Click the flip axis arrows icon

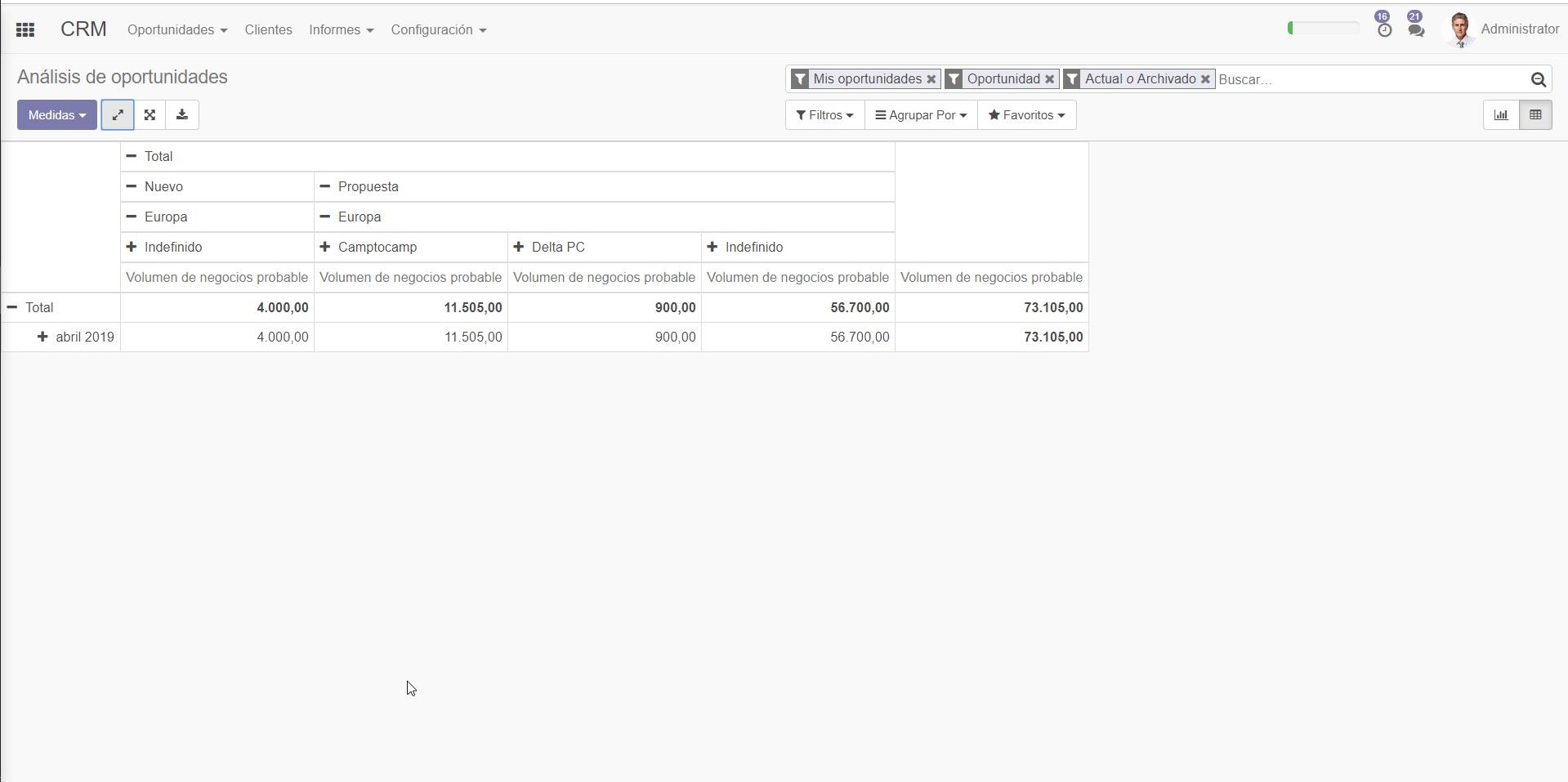point(118,115)
